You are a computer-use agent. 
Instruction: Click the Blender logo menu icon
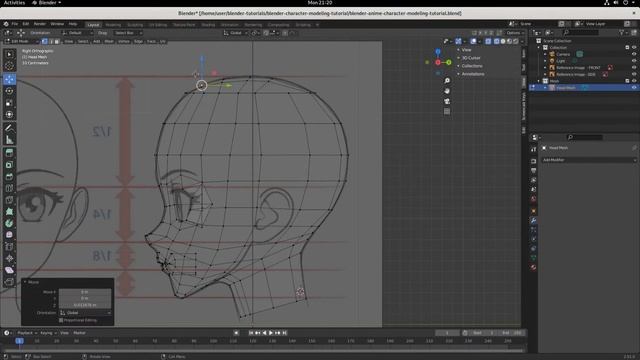6,24
